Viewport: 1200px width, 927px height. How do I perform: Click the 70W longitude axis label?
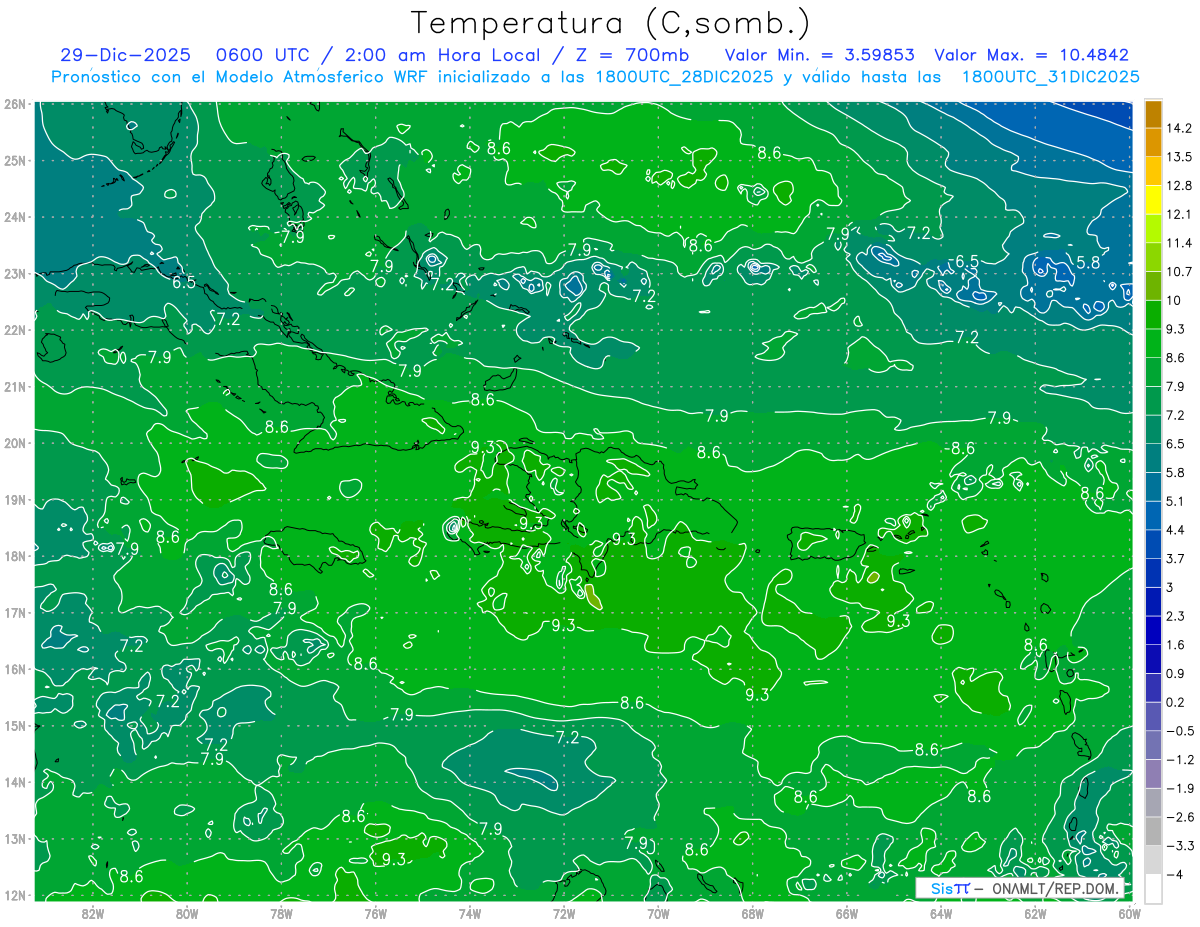click(x=658, y=913)
